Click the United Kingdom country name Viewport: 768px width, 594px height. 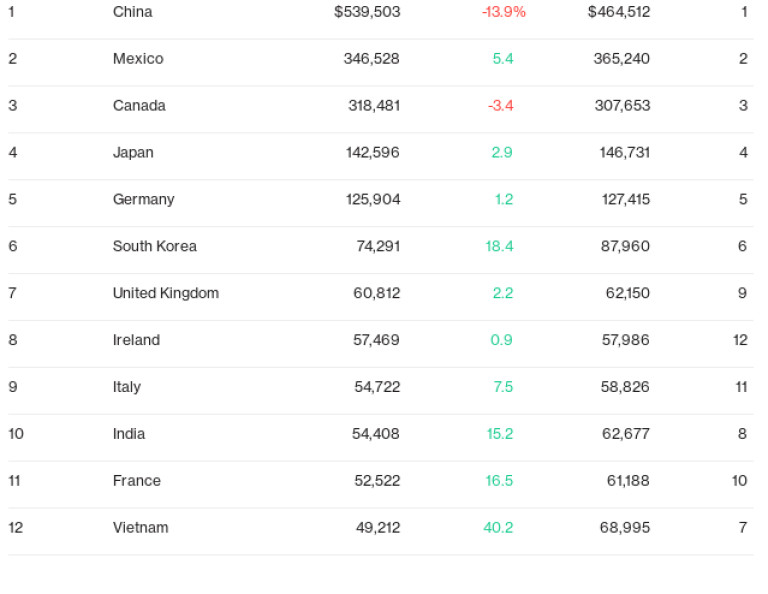tap(165, 294)
